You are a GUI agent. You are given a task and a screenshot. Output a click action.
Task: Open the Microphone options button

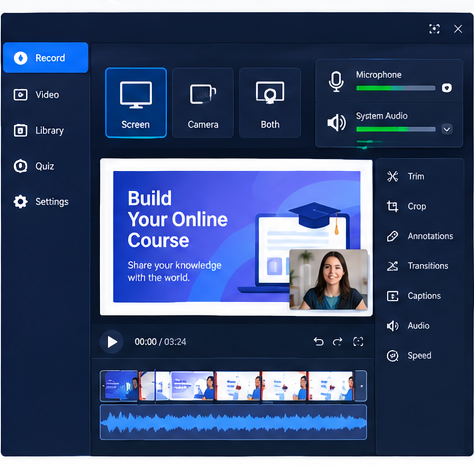tap(447, 88)
